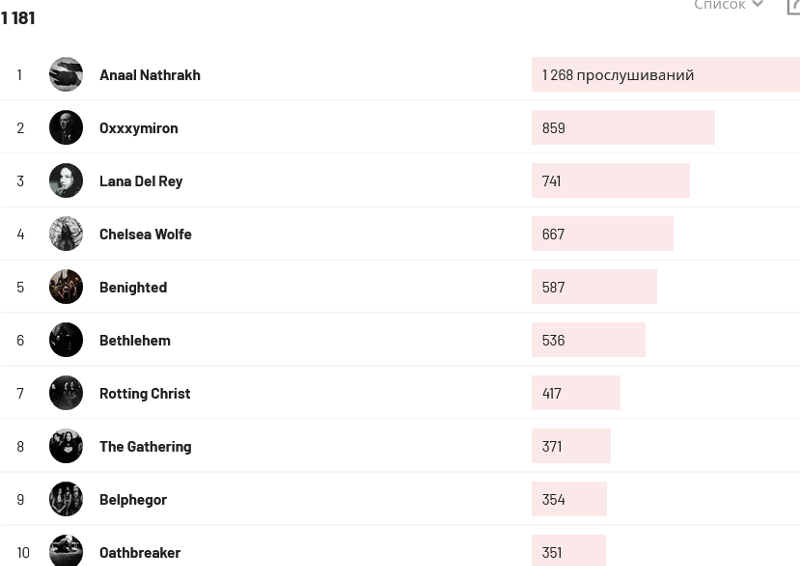Image resolution: width=800 pixels, height=566 pixels.
Task: Click the 1 268 прослушиваний bar
Action: click(x=666, y=75)
